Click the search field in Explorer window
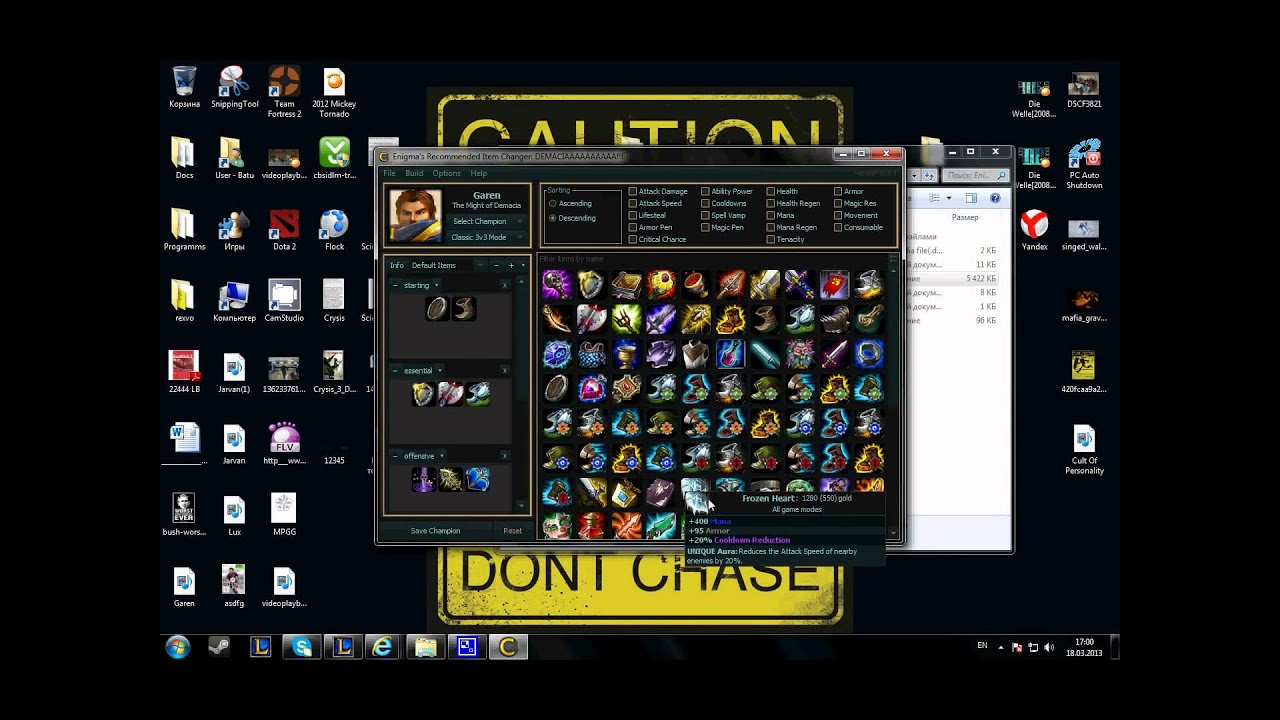The width and height of the screenshot is (1280, 720). pos(976,175)
